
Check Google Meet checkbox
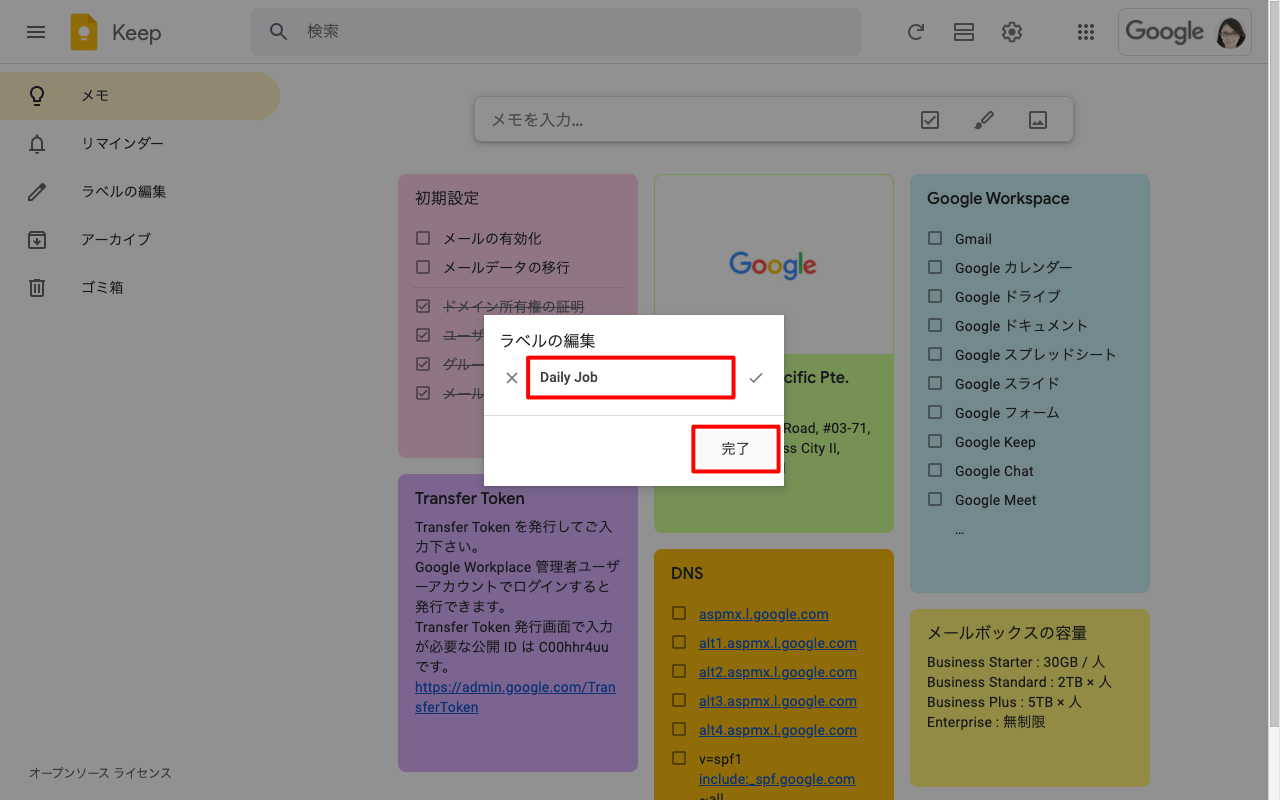[935, 499]
